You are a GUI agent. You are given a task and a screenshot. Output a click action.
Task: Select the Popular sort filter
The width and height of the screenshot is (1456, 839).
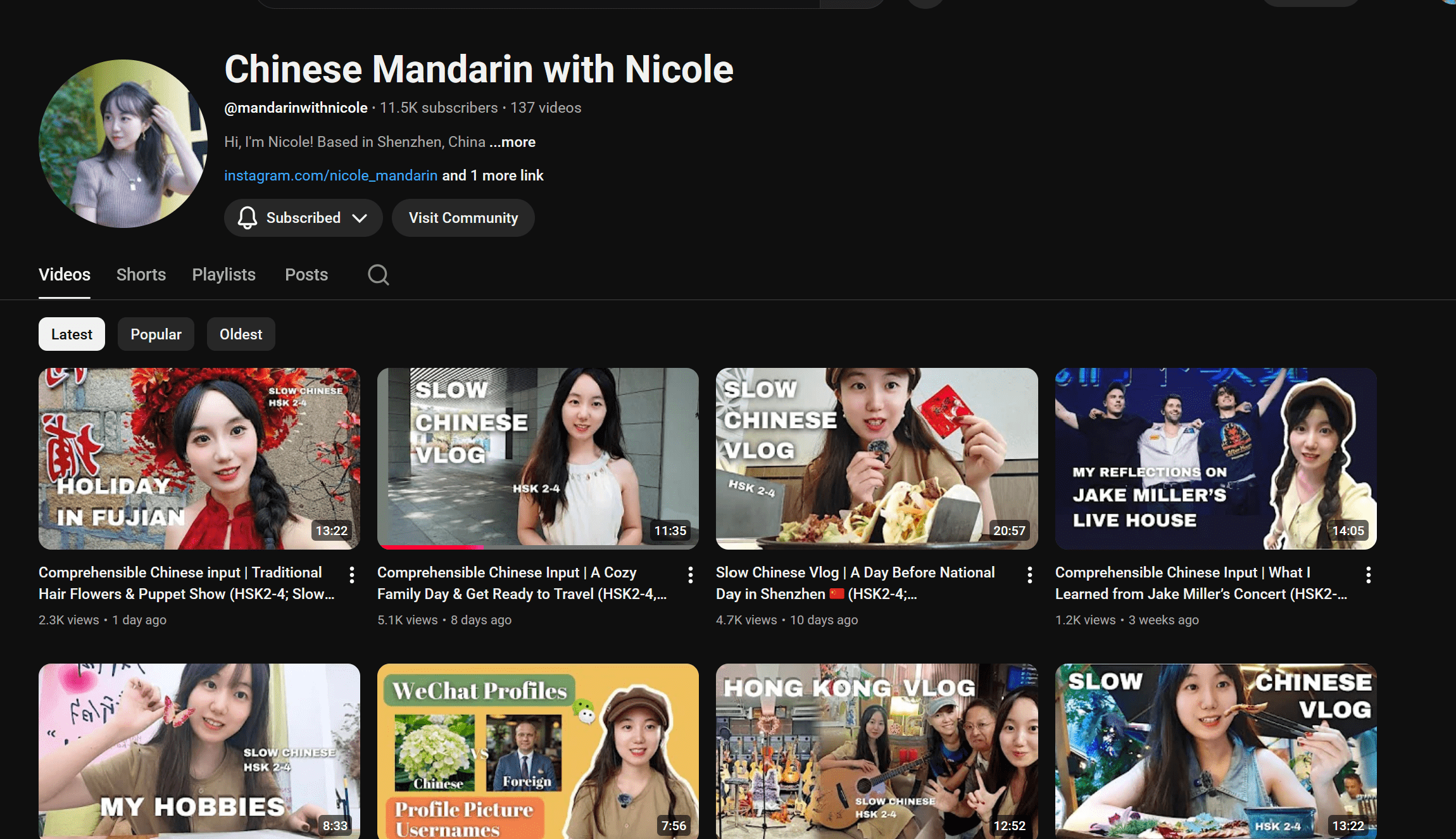click(156, 334)
